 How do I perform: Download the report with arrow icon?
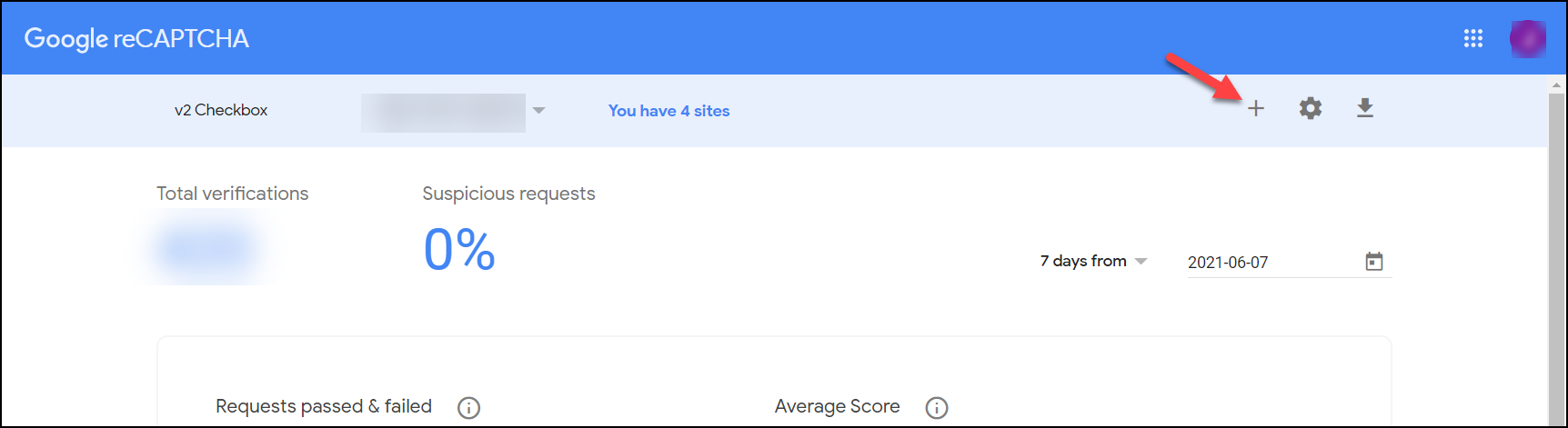click(1364, 108)
